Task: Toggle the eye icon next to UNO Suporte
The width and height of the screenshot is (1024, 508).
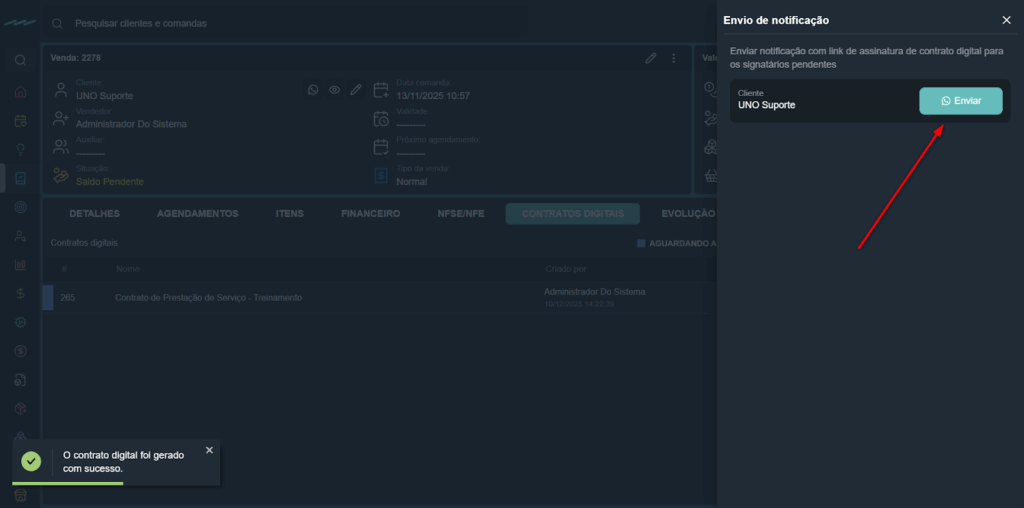Action: coord(334,90)
